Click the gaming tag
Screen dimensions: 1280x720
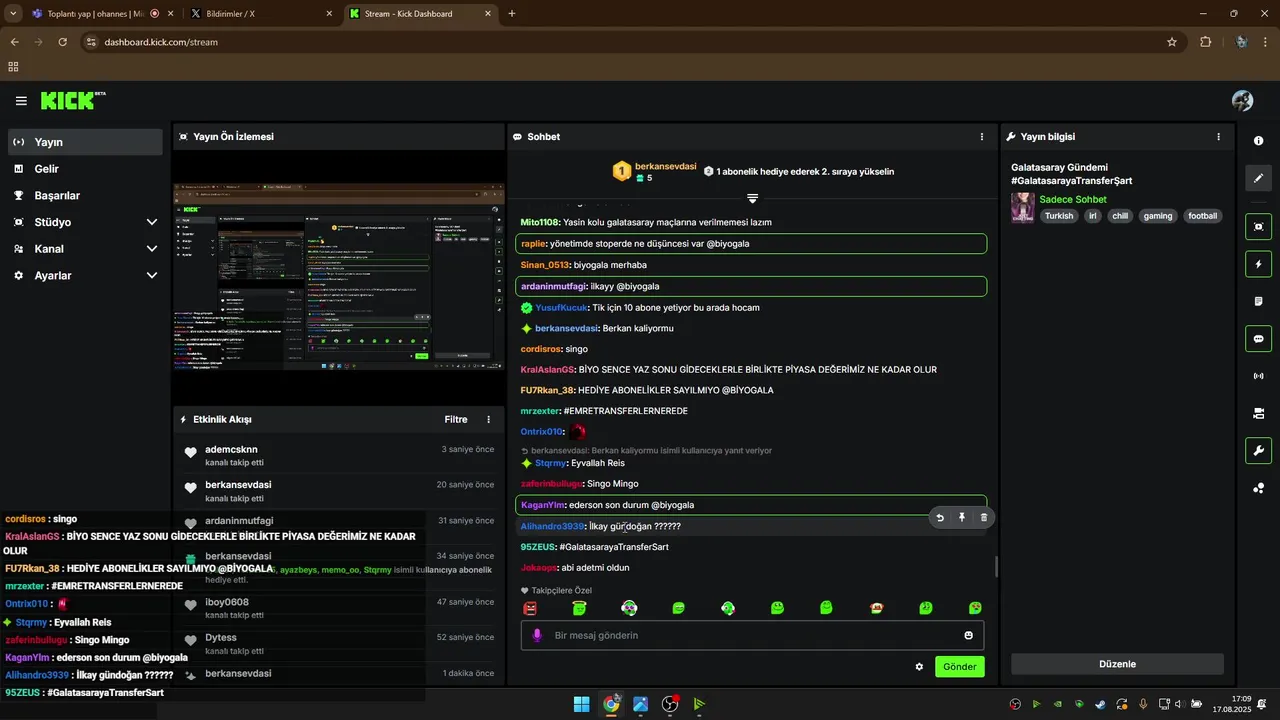(1158, 216)
